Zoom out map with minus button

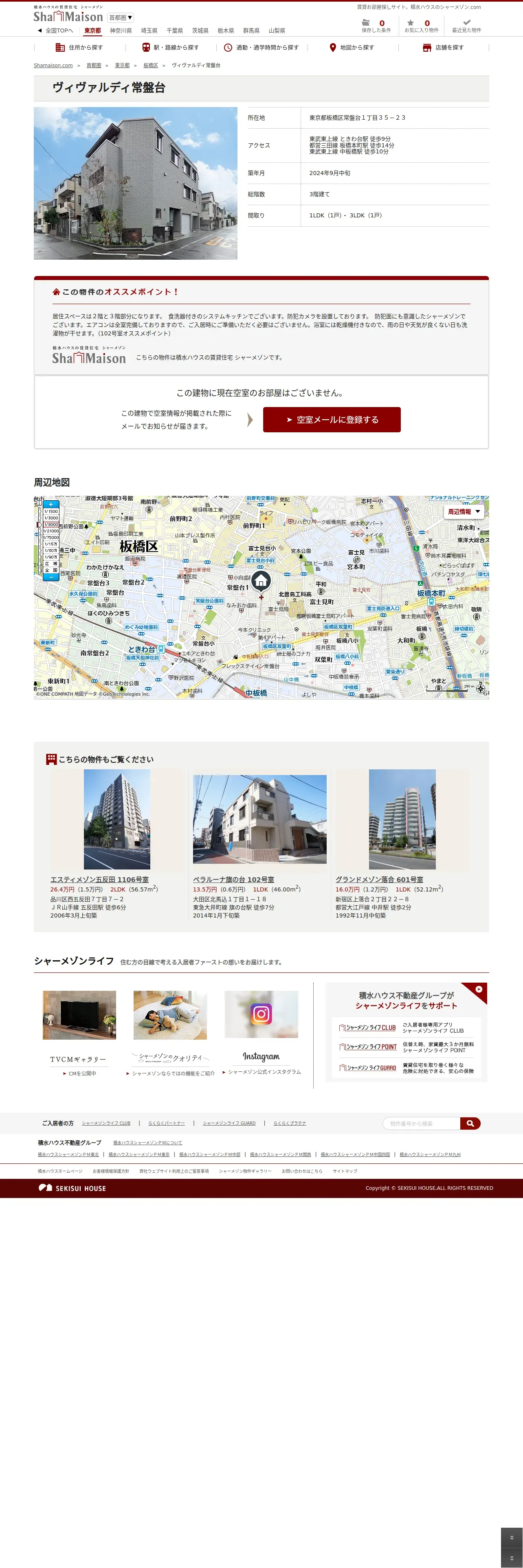click(x=51, y=576)
